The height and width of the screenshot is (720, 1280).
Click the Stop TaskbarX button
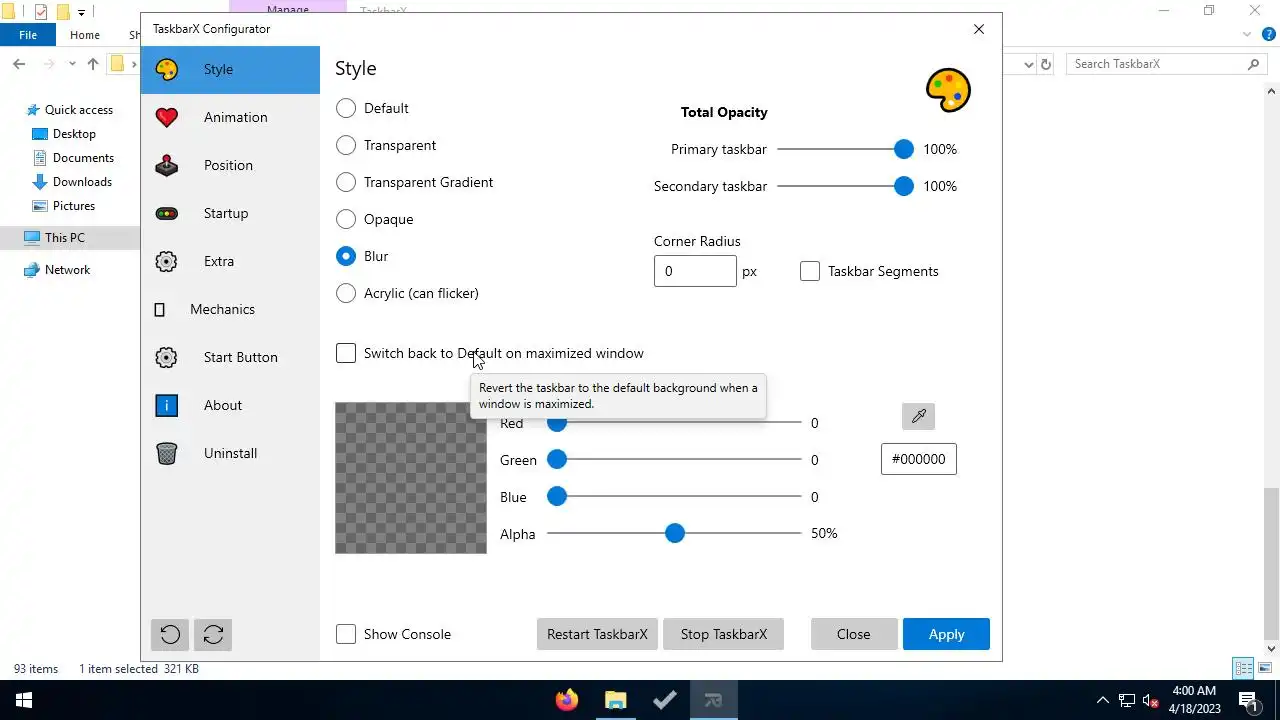[723, 634]
